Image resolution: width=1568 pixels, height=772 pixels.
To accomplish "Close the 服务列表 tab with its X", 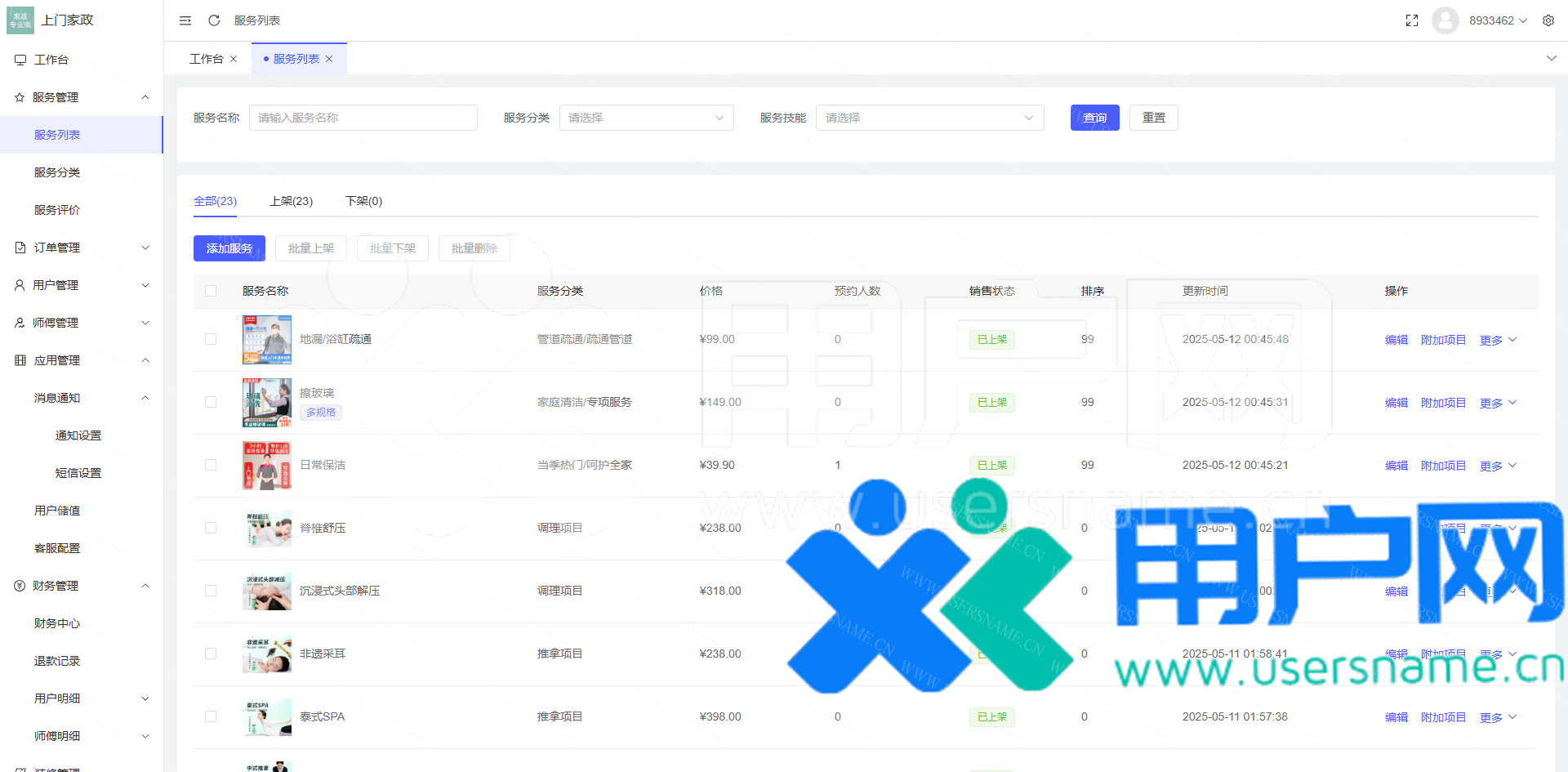I will pos(329,59).
